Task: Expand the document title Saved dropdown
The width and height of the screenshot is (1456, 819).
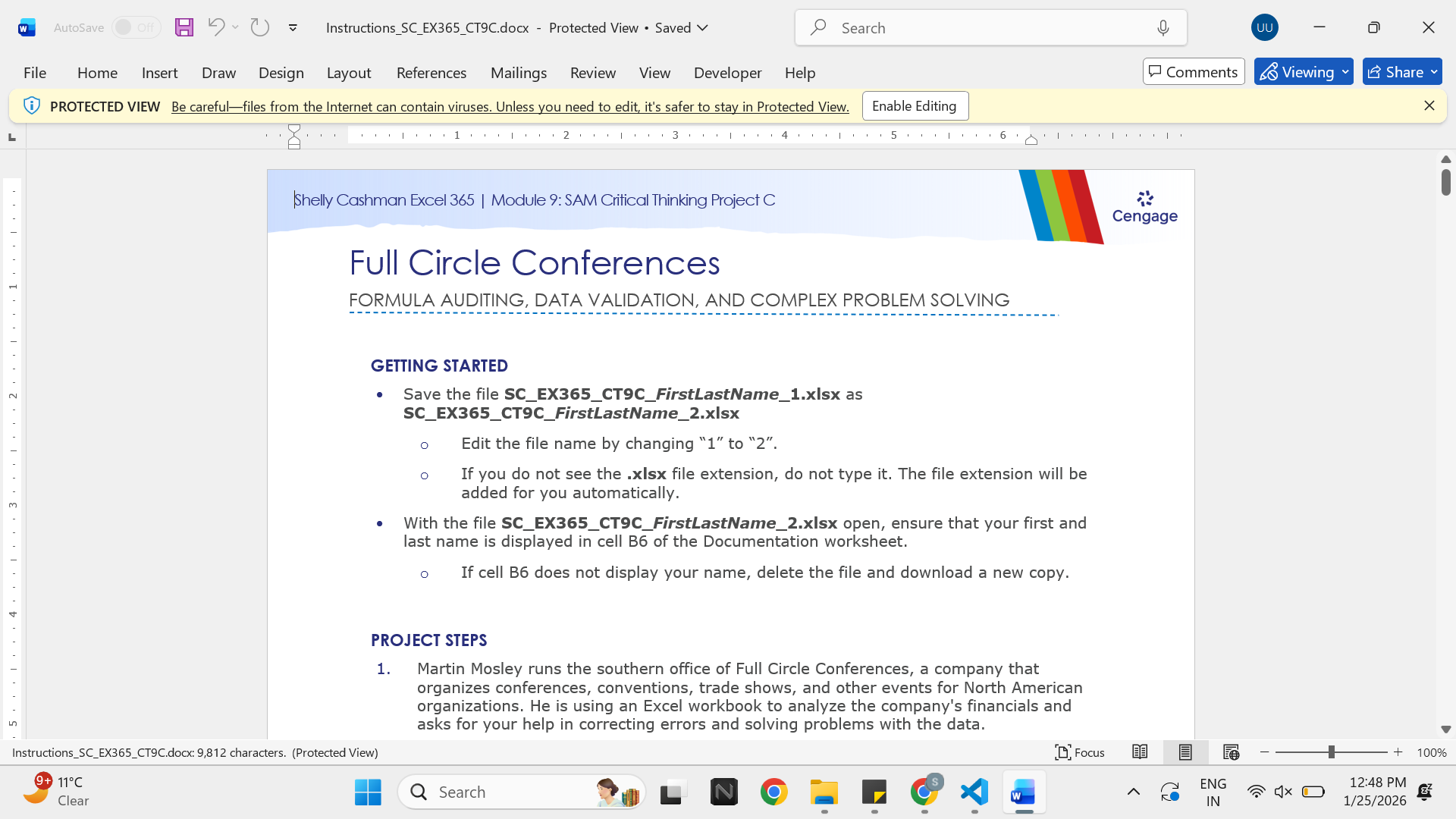Action: coord(703,28)
